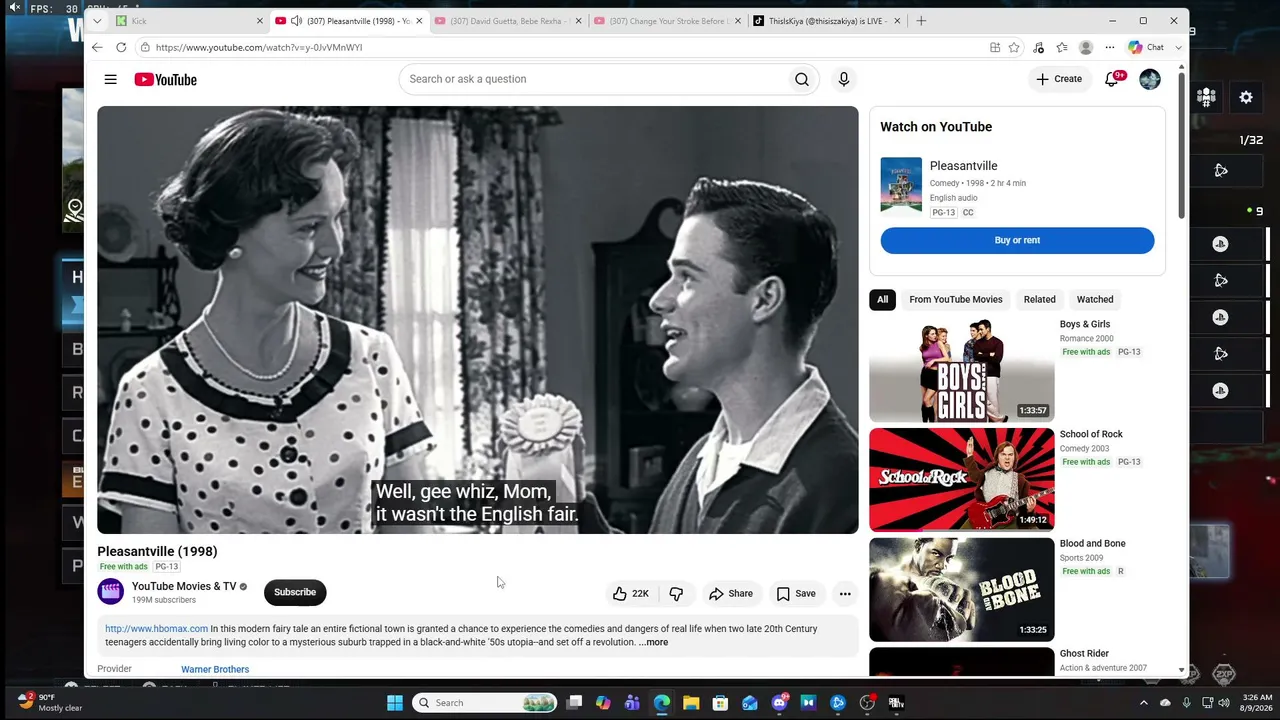Click the Pleasantville video player
Image resolution: width=1280 pixels, height=720 pixels.
478,320
